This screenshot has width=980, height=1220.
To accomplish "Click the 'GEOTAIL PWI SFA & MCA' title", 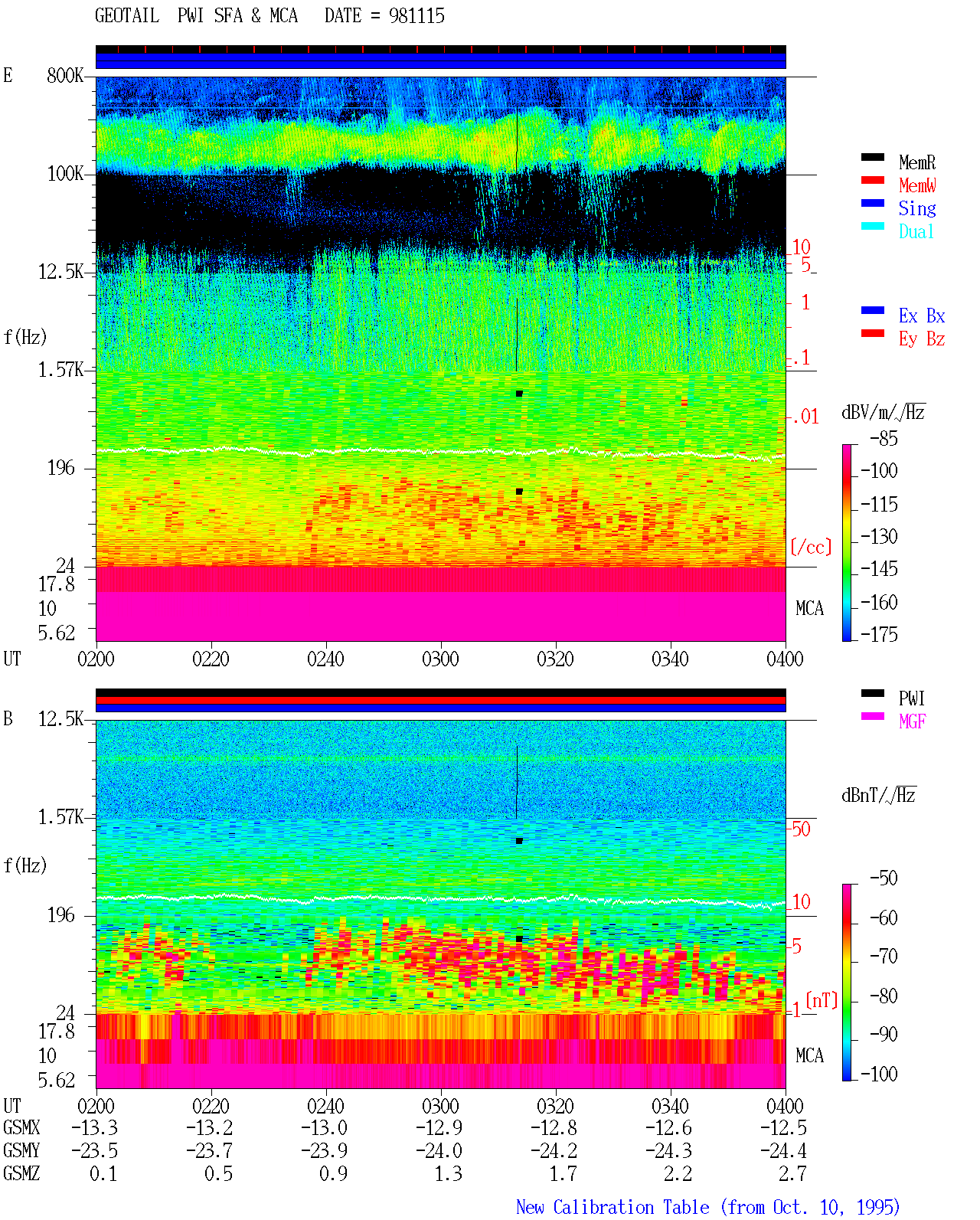I will pyautogui.click(x=197, y=16).
